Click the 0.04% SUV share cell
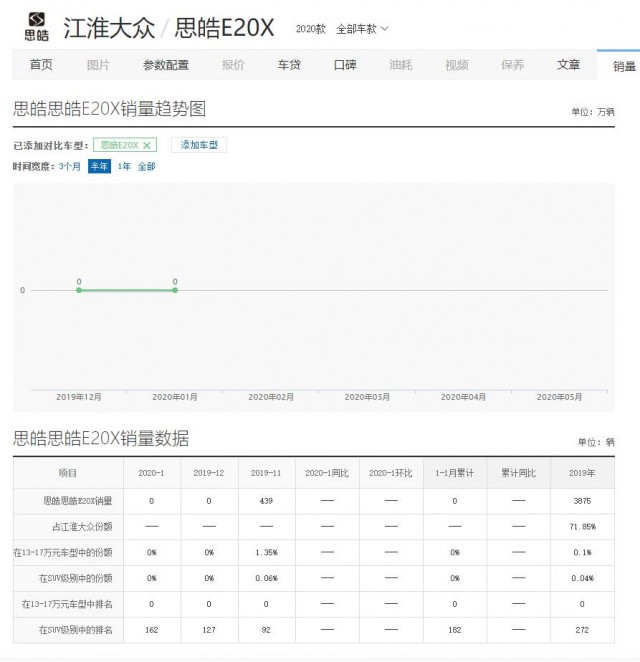The width and height of the screenshot is (640, 662). coord(582,578)
